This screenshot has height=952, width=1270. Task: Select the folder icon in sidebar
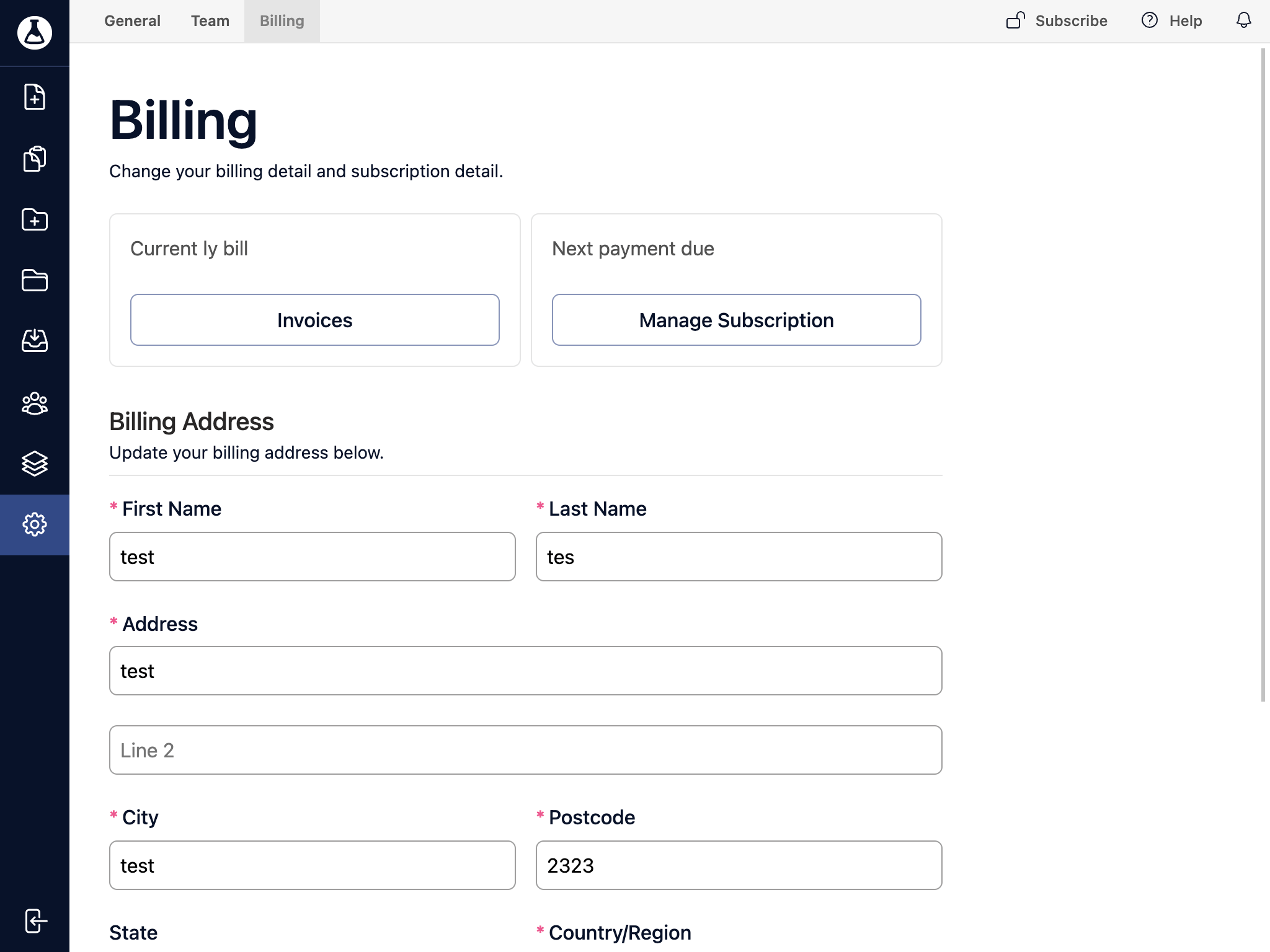point(34,280)
